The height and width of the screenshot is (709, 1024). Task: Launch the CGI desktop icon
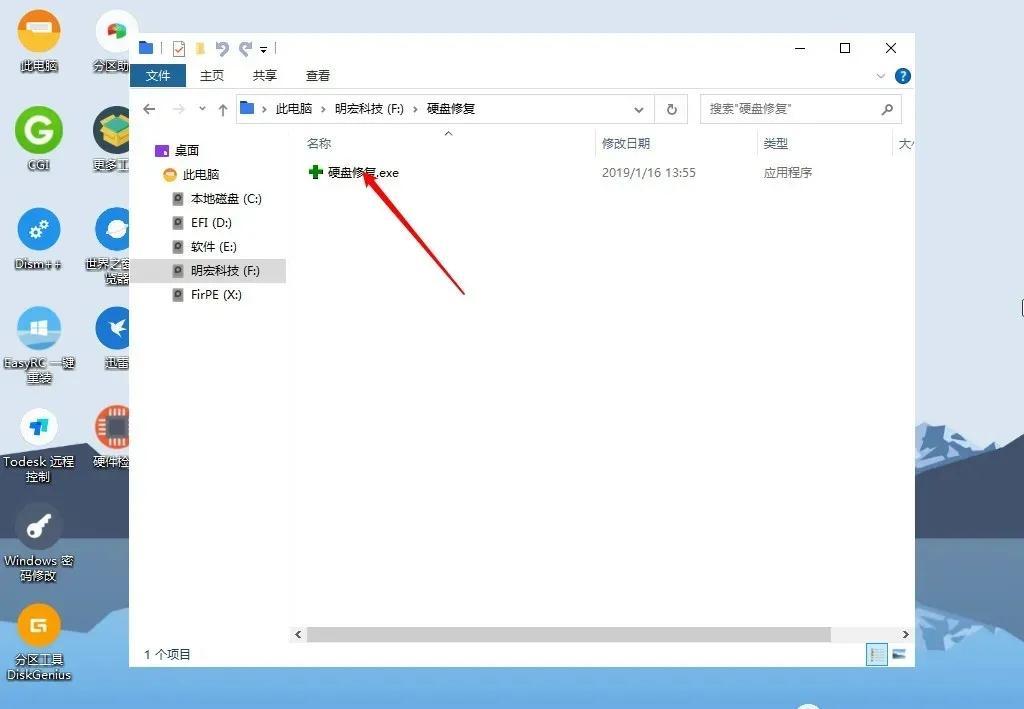[x=39, y=138]
